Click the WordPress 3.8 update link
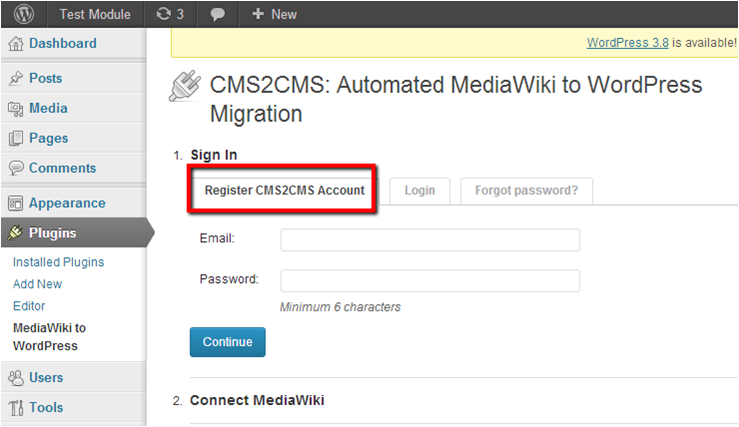739x427 pixels. tap(627, 42)
